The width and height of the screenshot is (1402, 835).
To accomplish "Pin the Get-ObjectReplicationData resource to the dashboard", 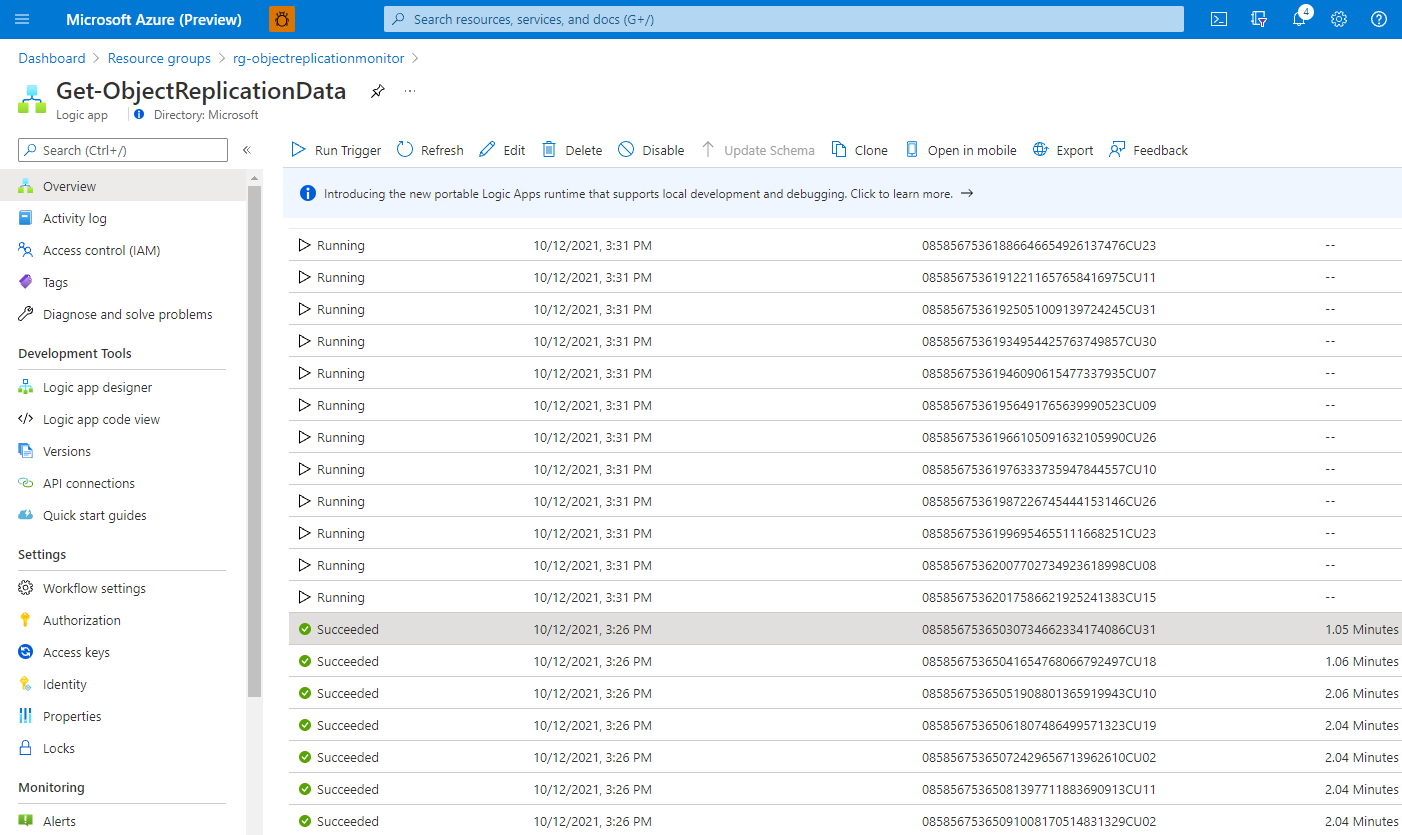I will [x=377, y=91].
